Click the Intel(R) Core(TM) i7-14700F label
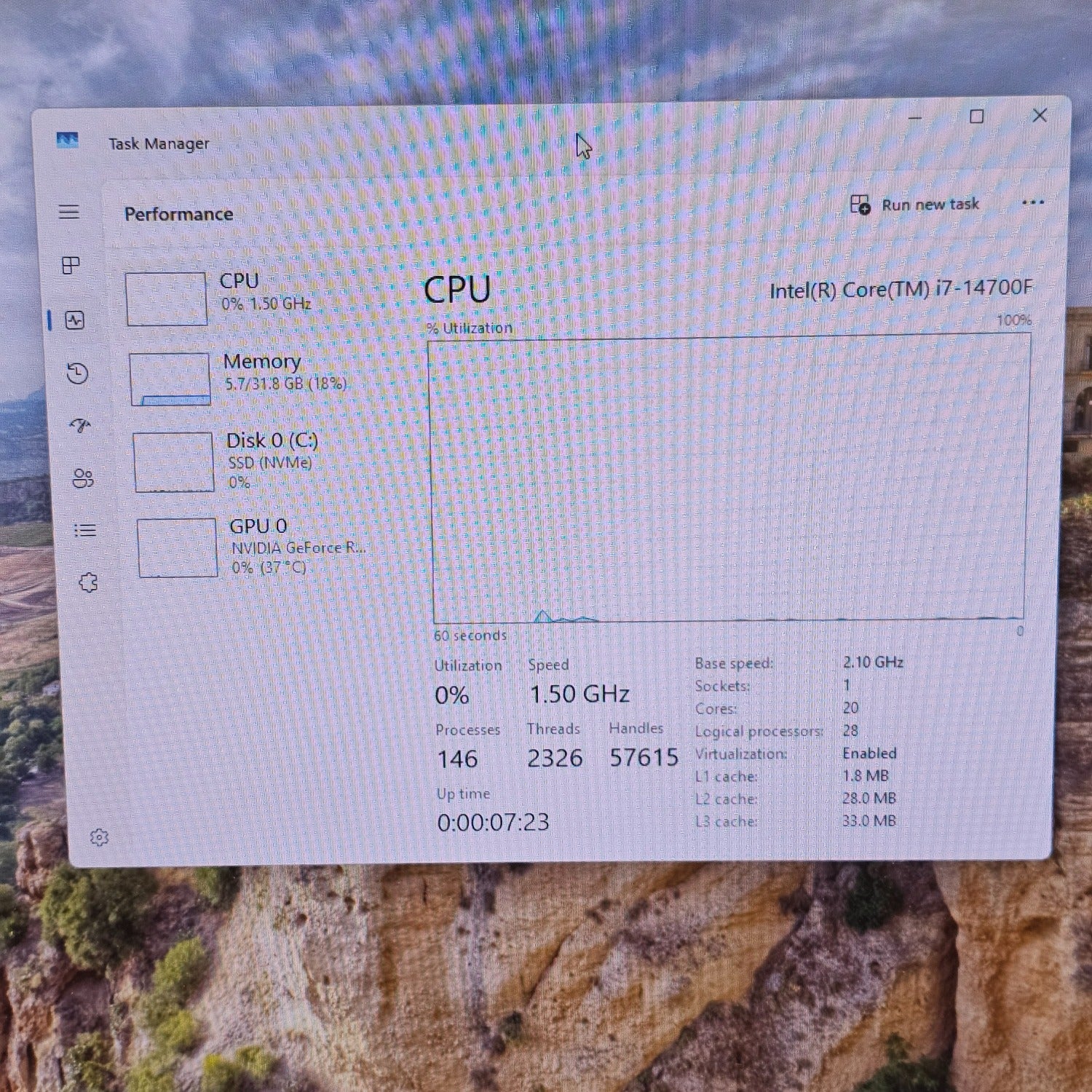The image size is (1092, 1092). pyautogui.click(x=901, y=289)
